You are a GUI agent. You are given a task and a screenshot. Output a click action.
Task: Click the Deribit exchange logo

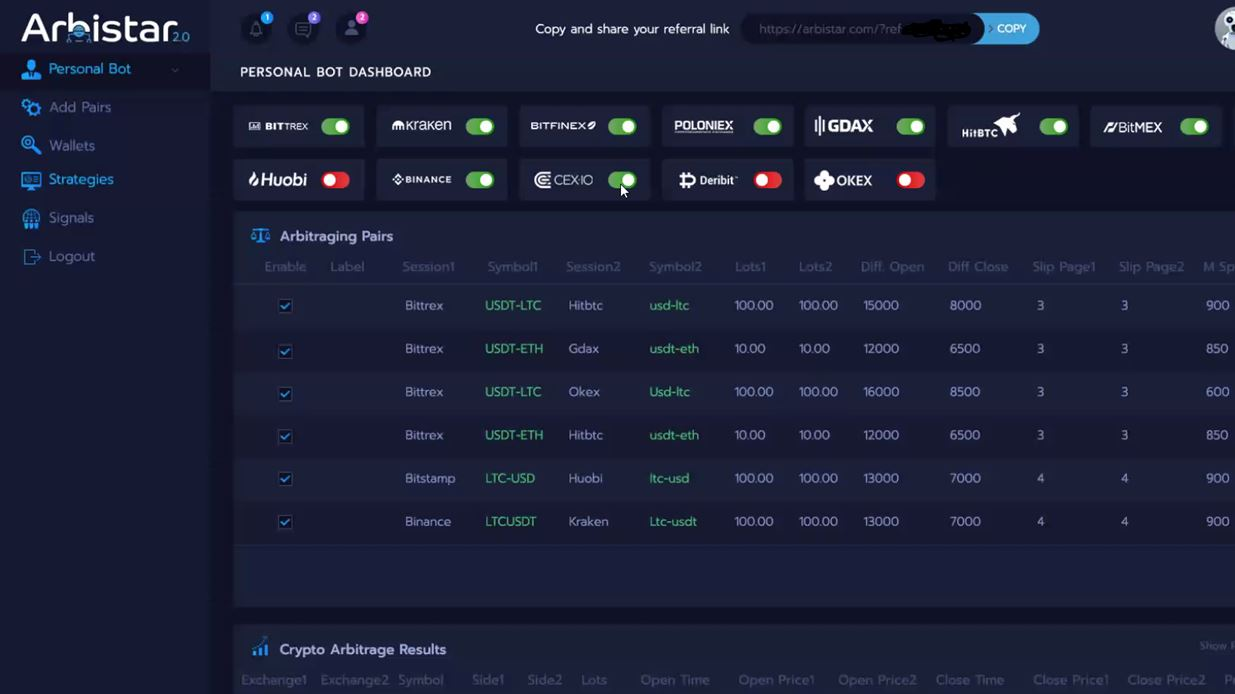(707, 180)
